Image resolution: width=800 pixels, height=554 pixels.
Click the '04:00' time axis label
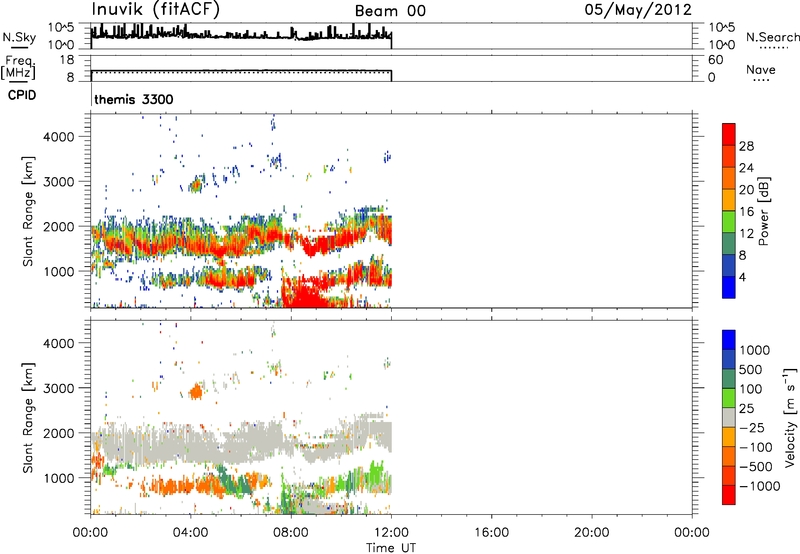coord(190,533)
